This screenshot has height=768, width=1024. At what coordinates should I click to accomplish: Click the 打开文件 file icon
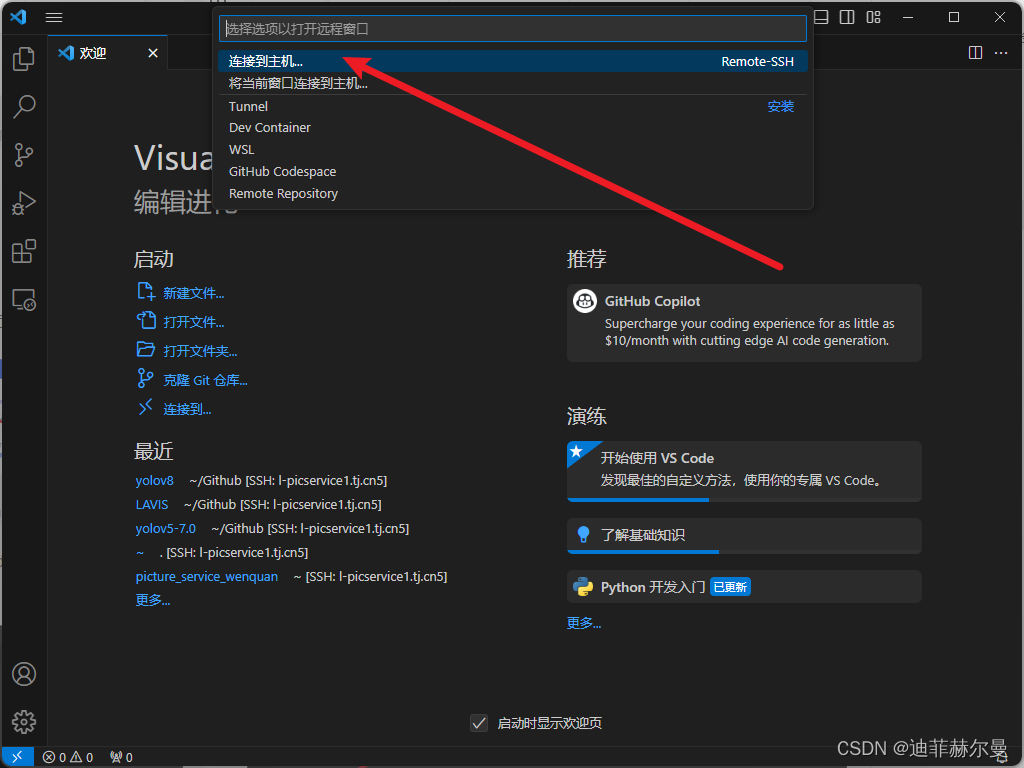pyautogui.click(x=146, y=320)
